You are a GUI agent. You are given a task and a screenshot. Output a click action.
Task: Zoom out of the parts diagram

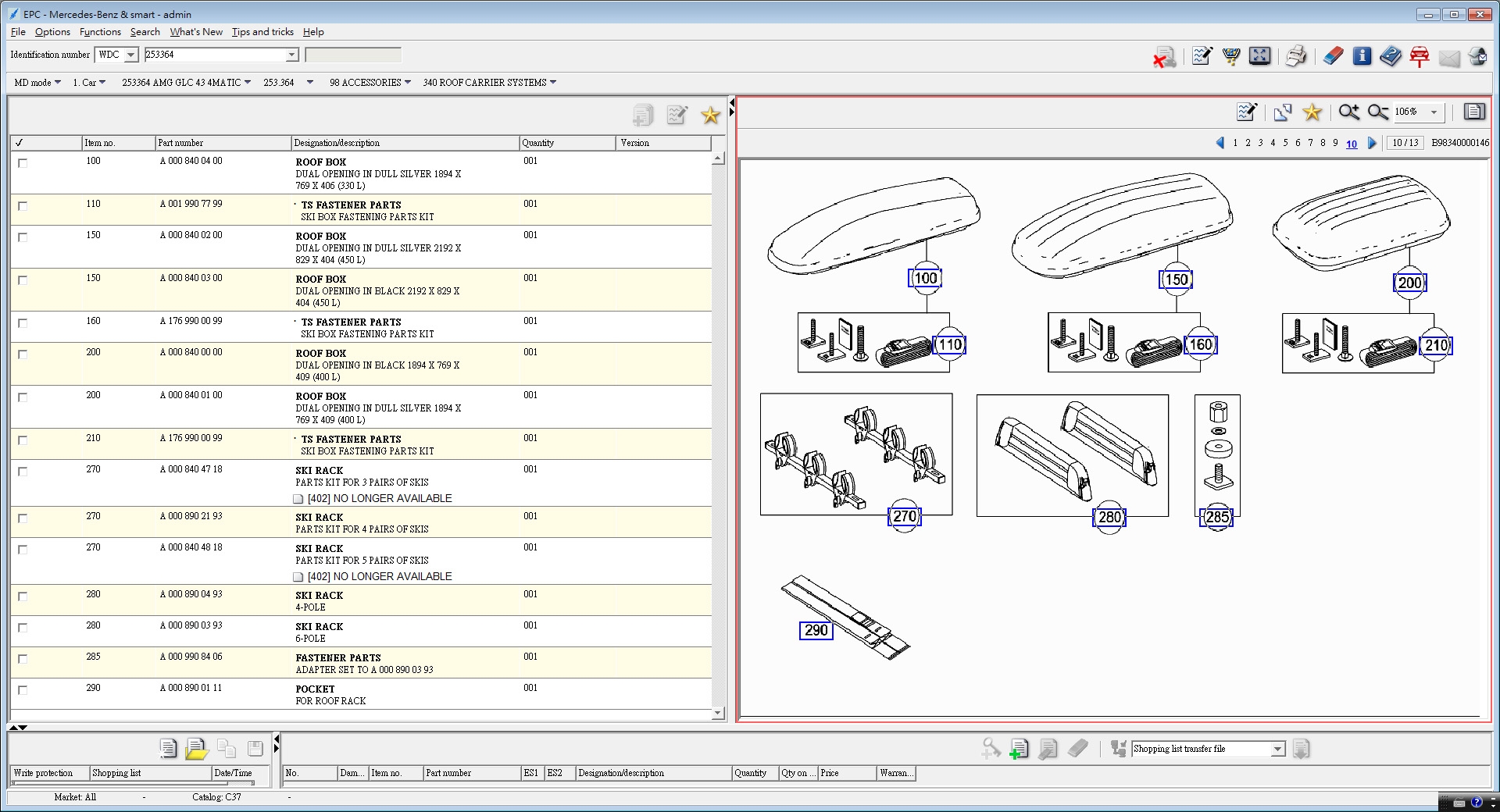(1377, 112)
